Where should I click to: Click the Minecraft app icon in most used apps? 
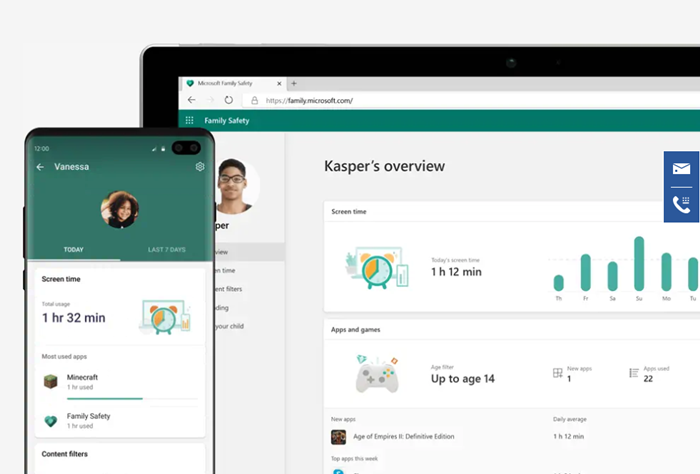click(50, 382)
